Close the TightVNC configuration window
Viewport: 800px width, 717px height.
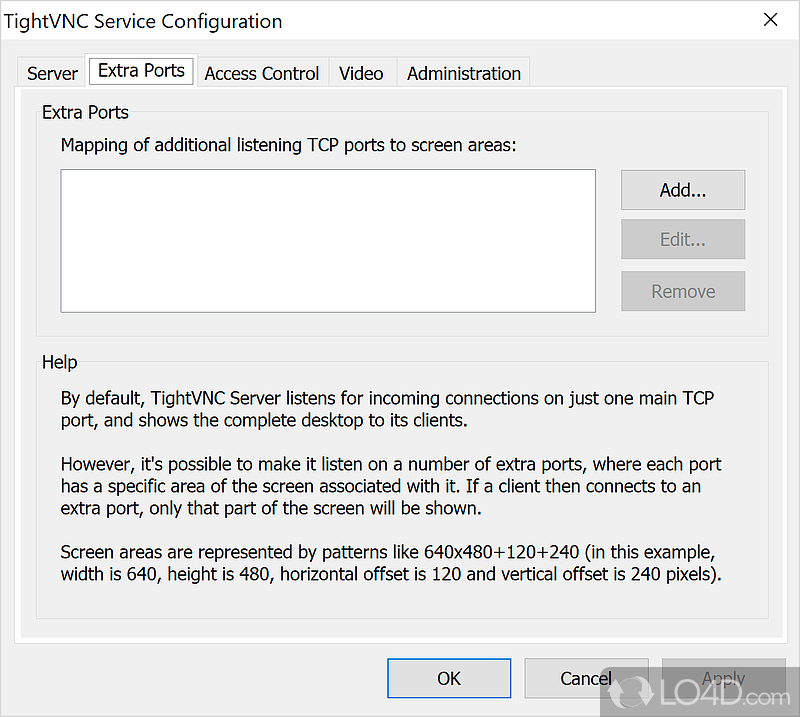pos(770,20)
